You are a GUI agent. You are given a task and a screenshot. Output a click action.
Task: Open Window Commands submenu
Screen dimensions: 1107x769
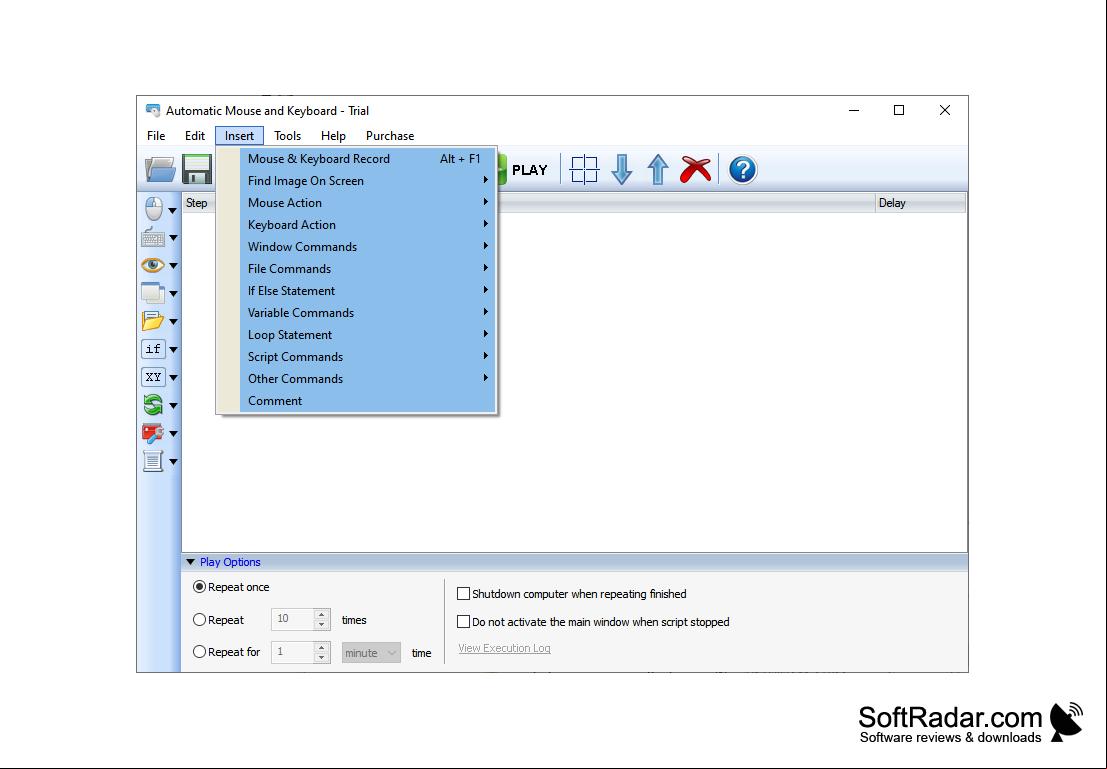click(x=367, y=246)
